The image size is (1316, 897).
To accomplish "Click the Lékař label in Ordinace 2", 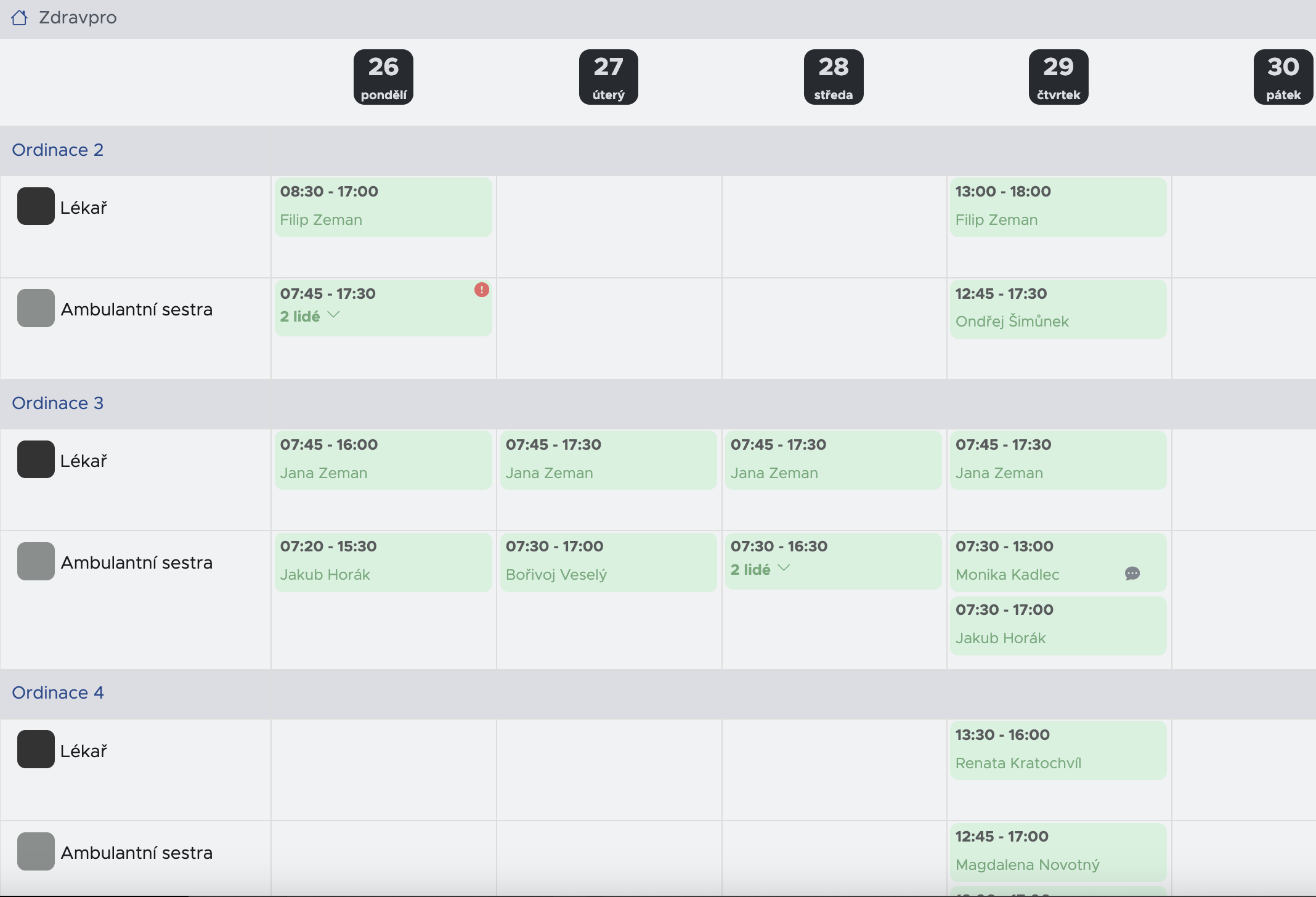I will coord(84,208).
